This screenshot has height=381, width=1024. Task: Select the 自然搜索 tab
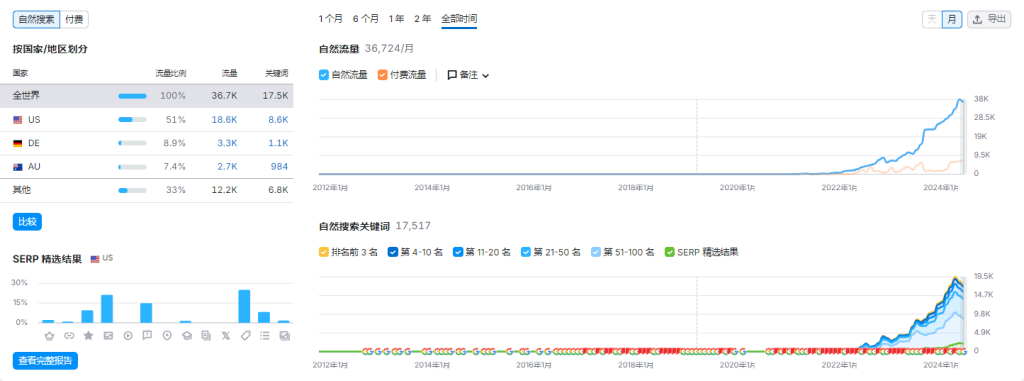click(37, 20)
